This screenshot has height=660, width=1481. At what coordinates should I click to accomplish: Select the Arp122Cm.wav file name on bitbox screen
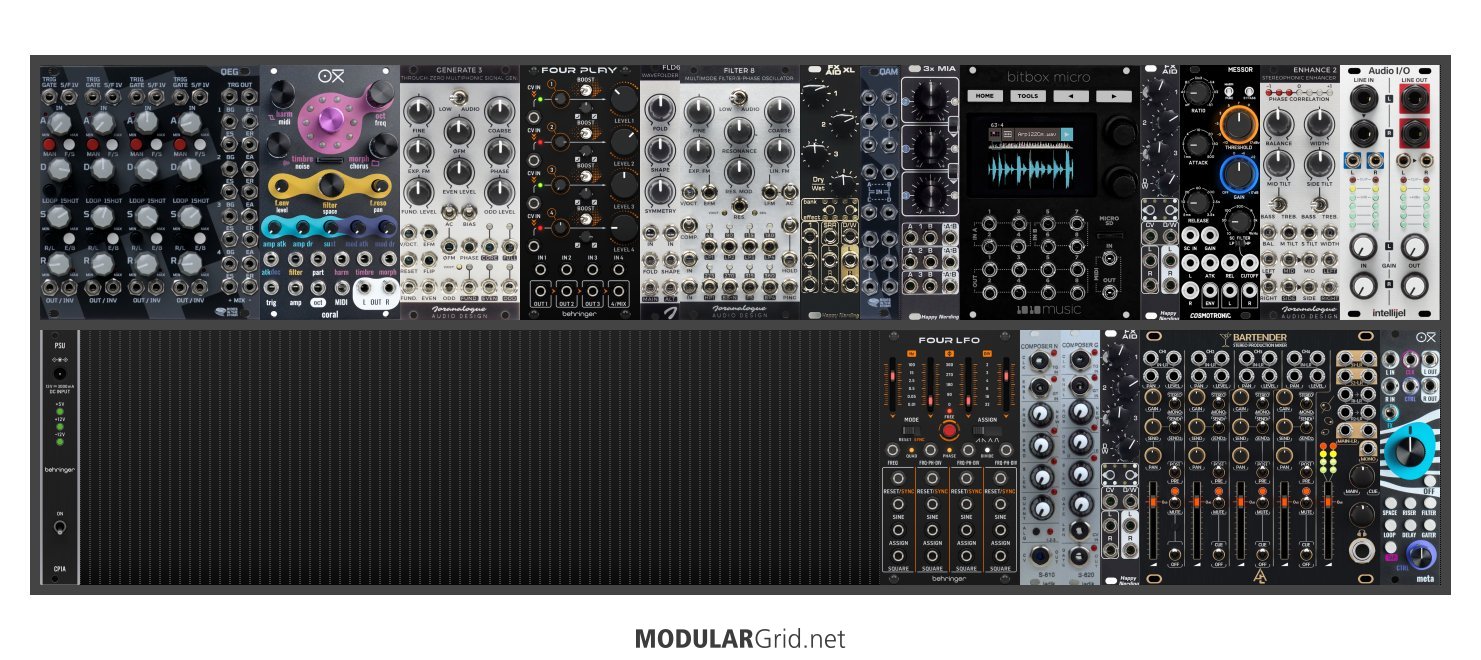(x=1037, y=133)
